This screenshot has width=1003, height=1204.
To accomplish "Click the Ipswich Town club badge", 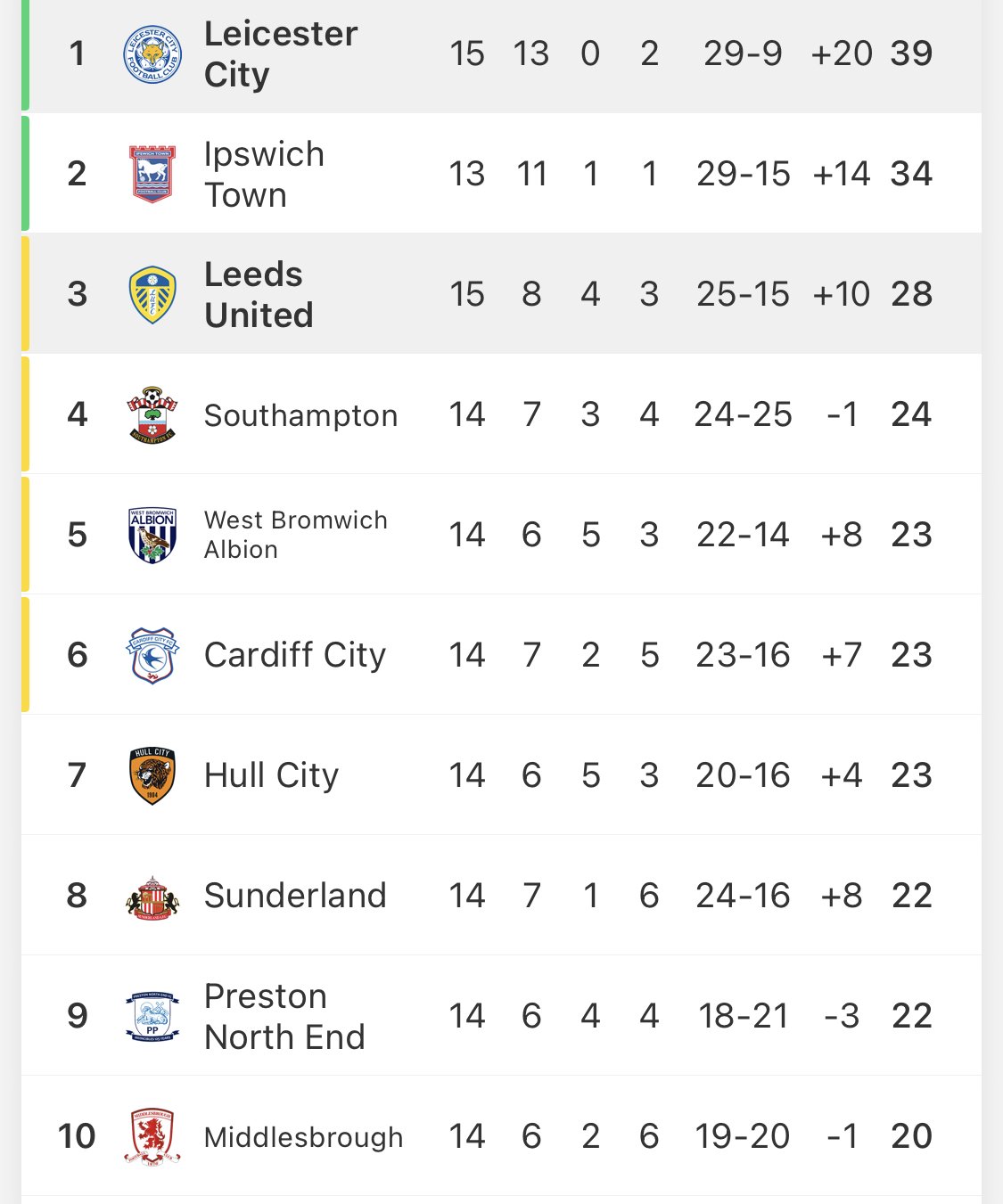I will (x=152, y=174).
